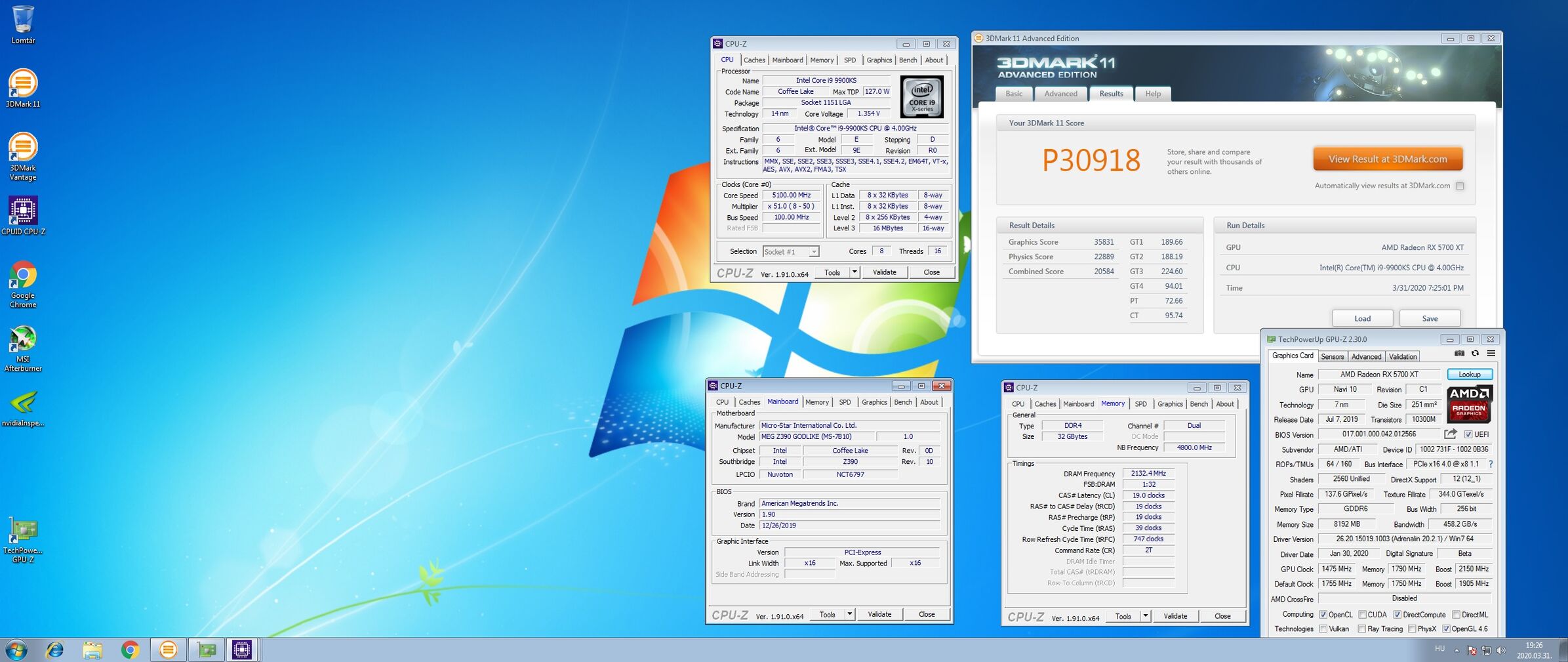Toggle the OpenGL 4.6 checkbox in GPU-Z
The height and width of the screenshot is (662, 1568).
tap(1446, 629)
